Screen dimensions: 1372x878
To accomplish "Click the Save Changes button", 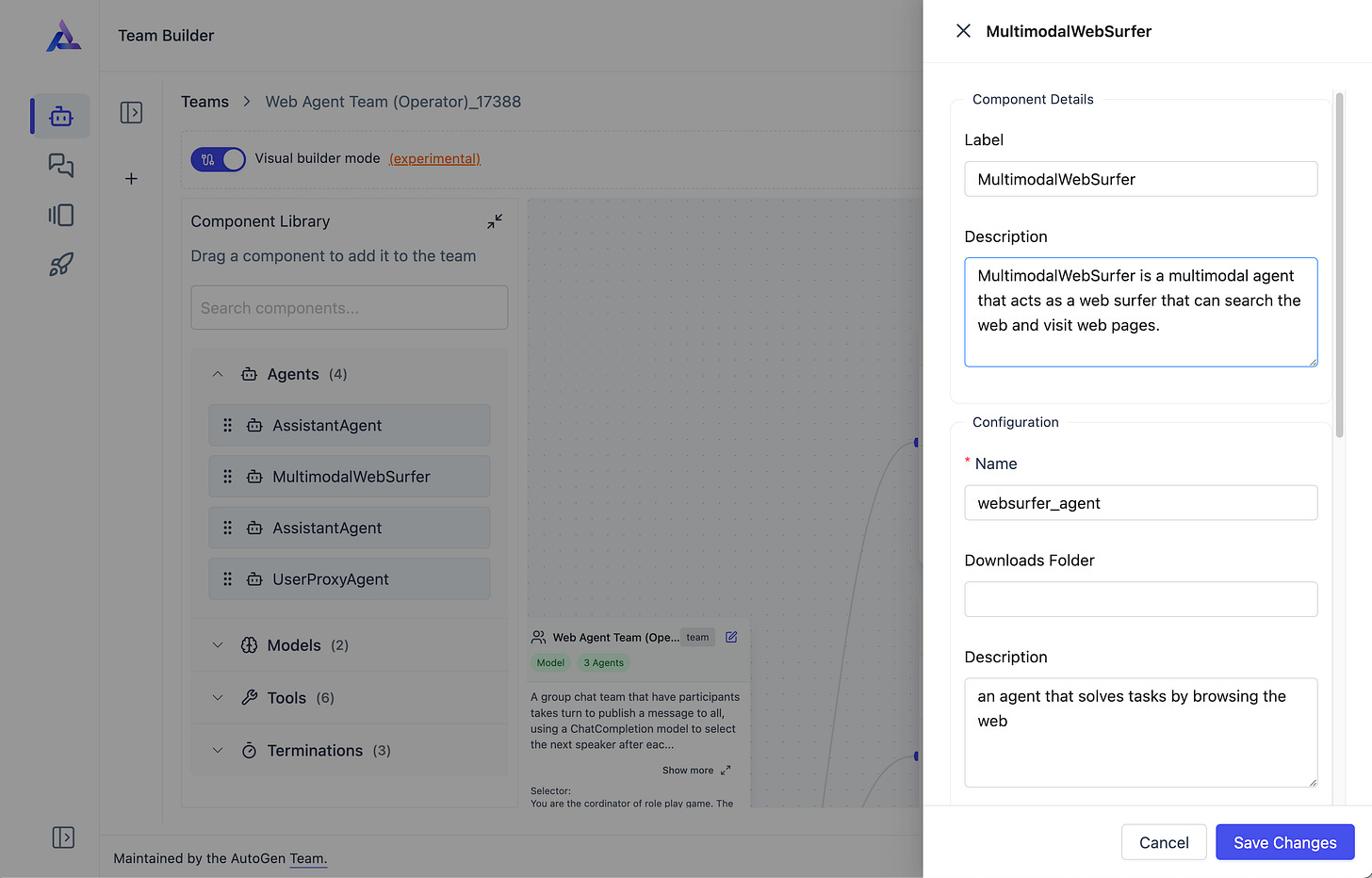I will point(1284,841).
